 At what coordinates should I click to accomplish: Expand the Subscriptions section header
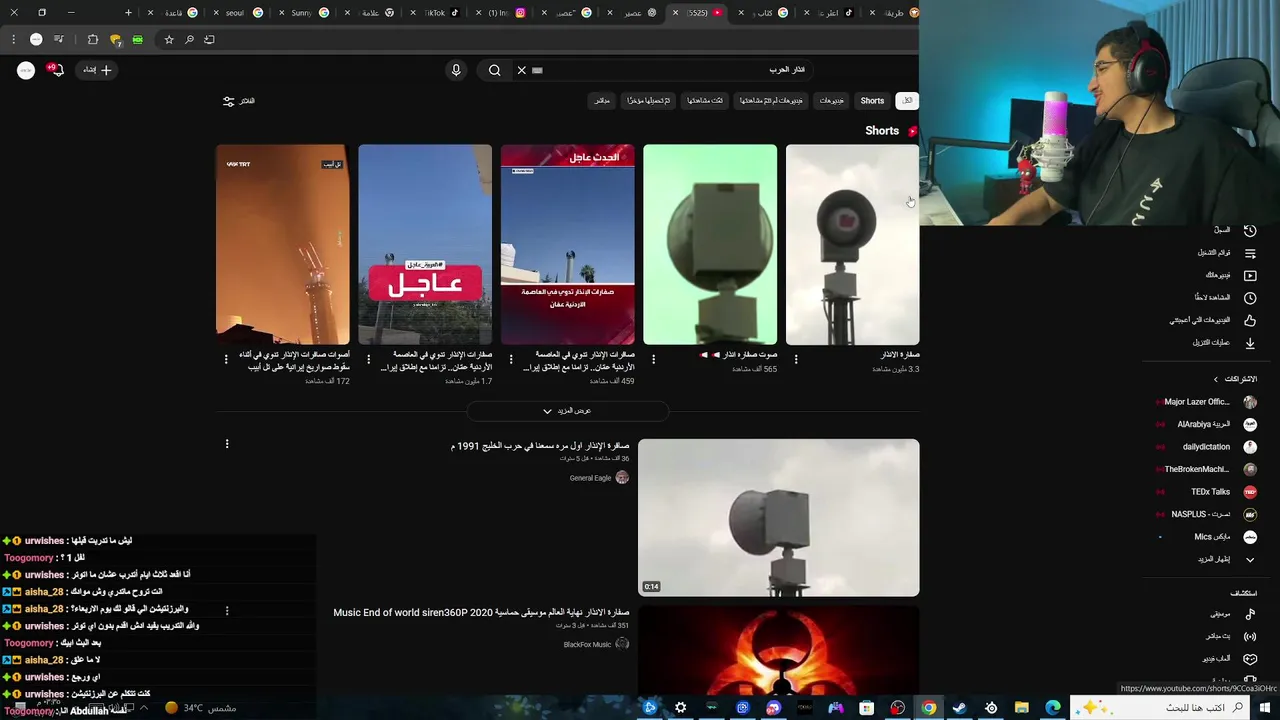pyautogui.click(x=1235, y=379)
